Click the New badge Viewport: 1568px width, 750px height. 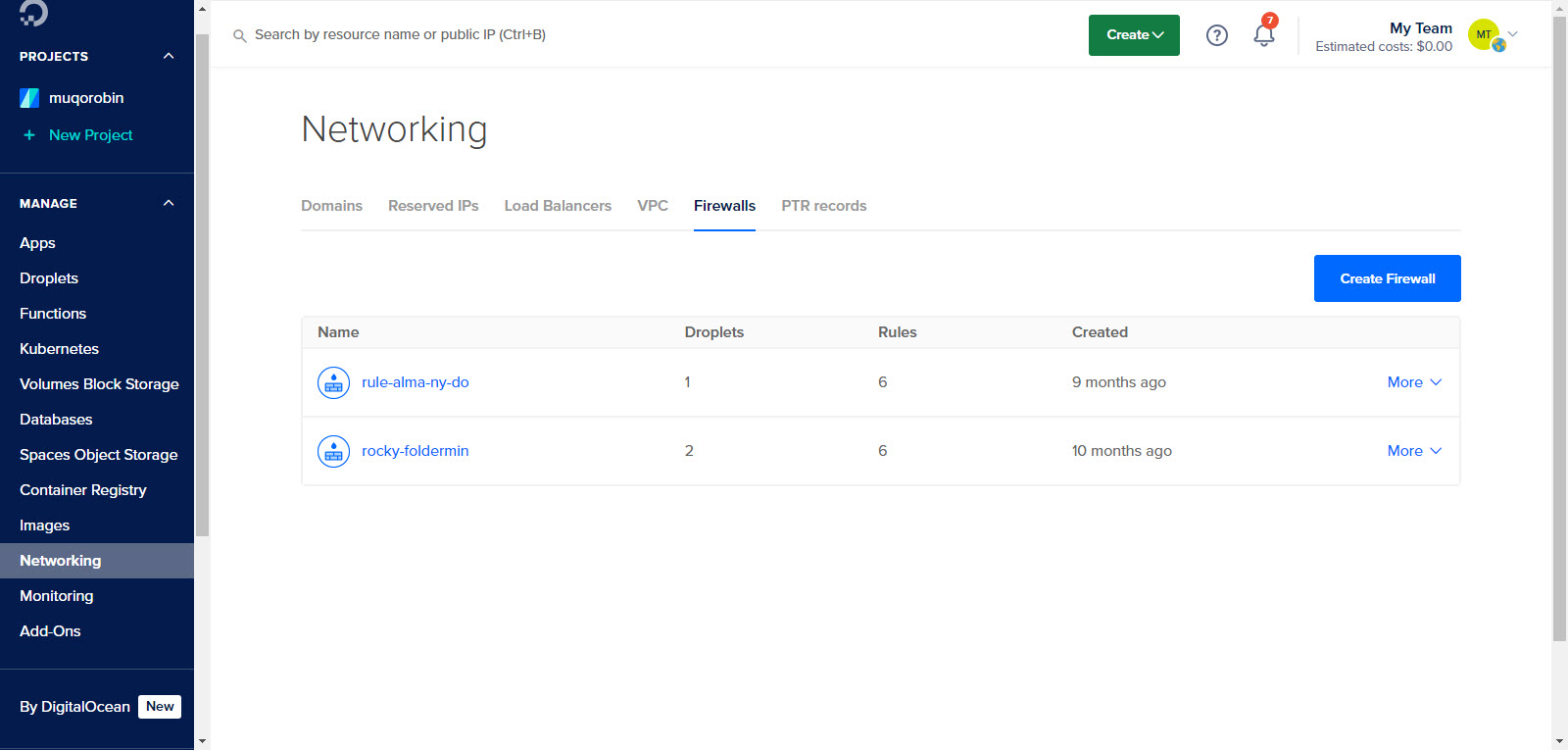tap(160, 707)
